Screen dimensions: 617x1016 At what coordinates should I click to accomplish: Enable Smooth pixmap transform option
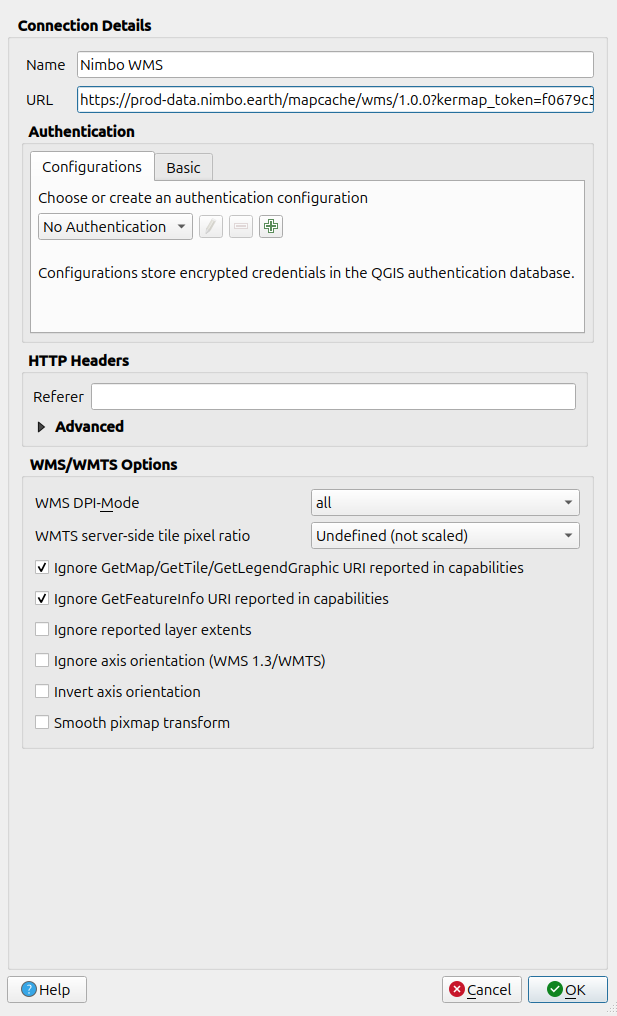pos(42,723)
